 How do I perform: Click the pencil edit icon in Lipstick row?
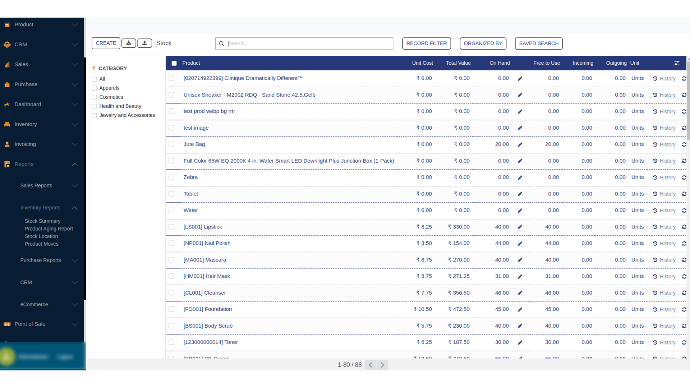tap(520, 227)
